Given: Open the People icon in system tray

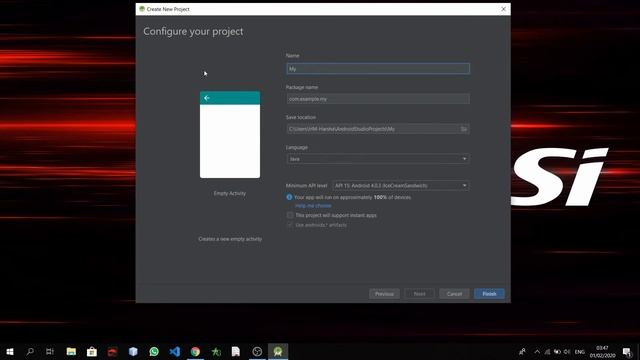Looking at the screenshot, I should (522, 351).
